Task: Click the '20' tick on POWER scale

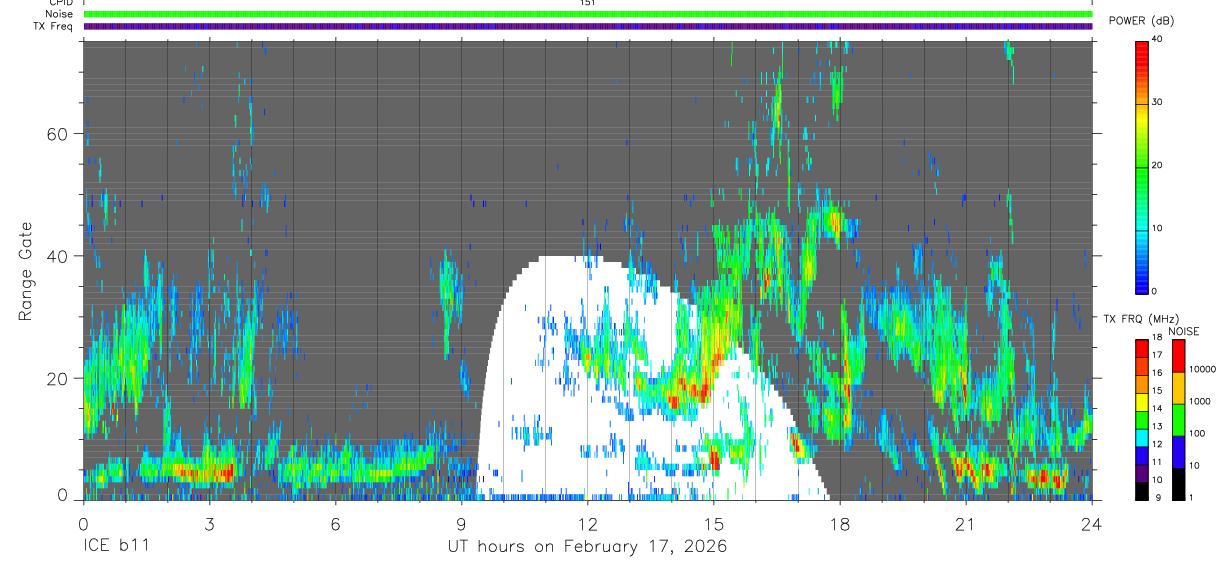Action: (x=1159, y=165)
